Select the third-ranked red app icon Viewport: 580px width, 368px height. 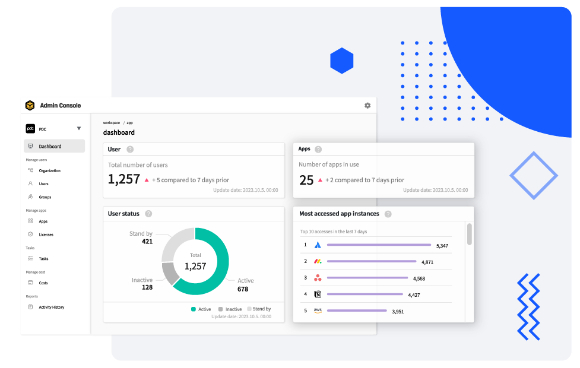pyautogui.click(x=317, y=278)
